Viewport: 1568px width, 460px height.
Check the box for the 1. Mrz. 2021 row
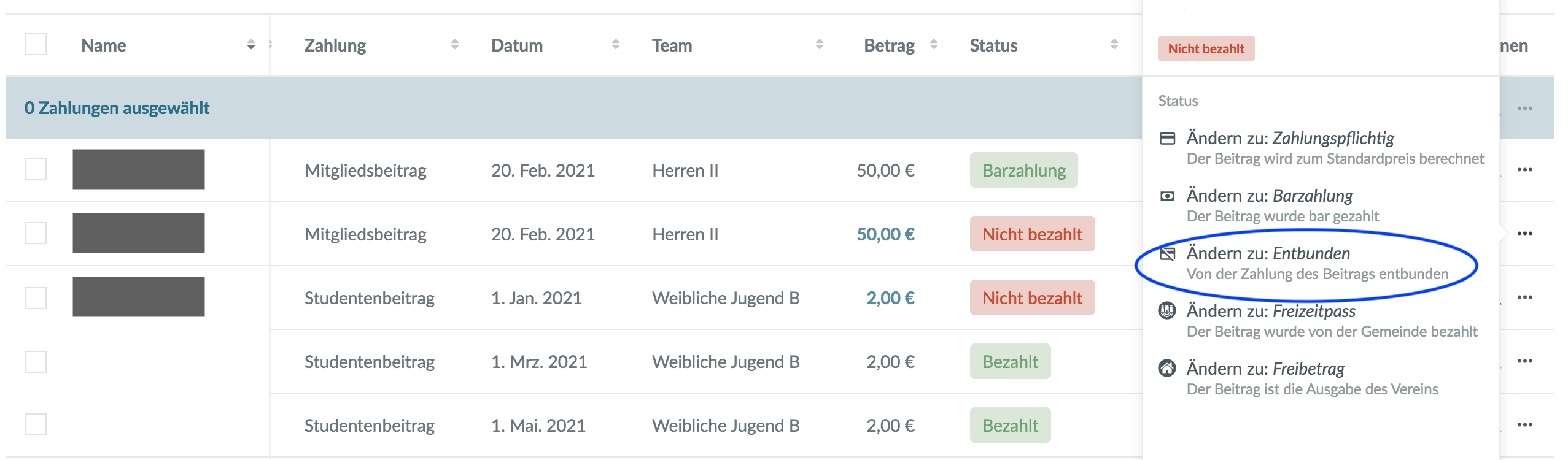[x=36, y=362]
